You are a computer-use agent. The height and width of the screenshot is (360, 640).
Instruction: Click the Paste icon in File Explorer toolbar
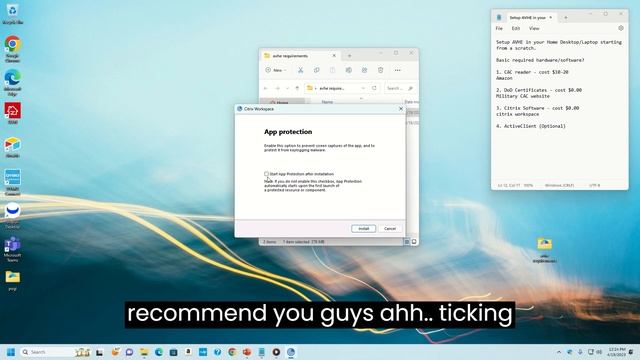coord(332,70)
